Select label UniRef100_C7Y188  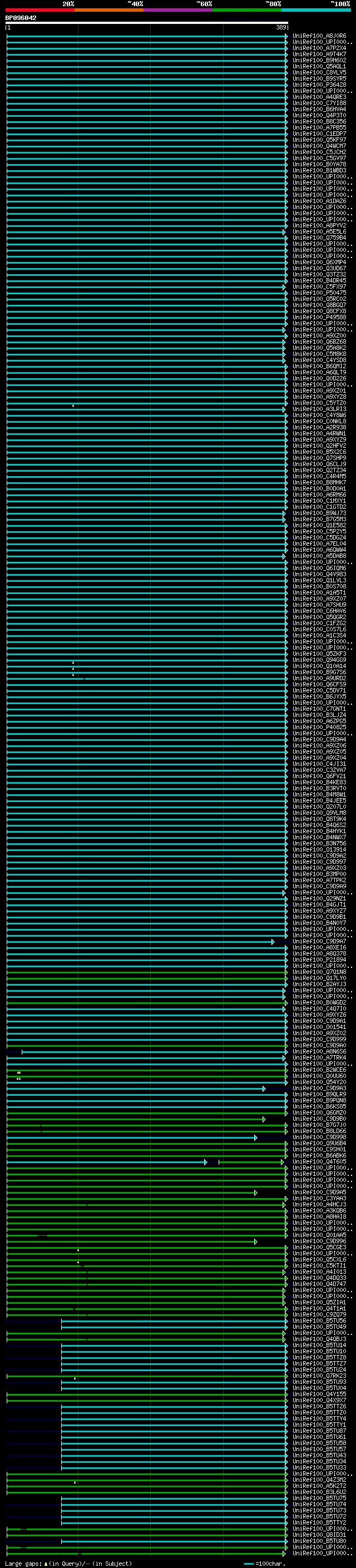point(319,103)
